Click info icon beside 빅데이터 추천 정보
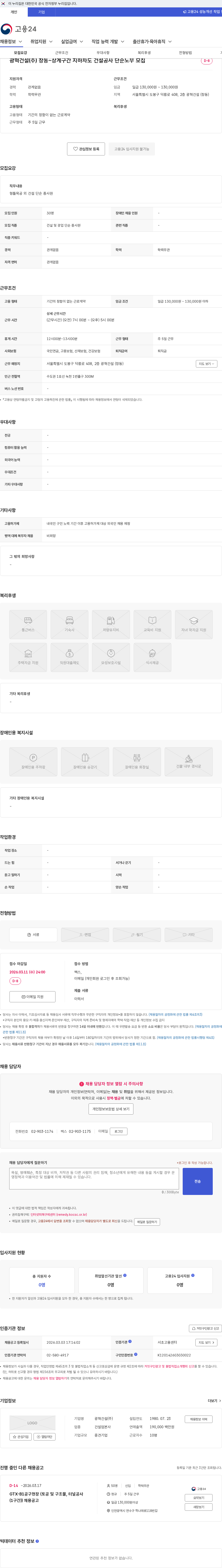This screenshot has height=1568, width=222. click(37, 1541)
